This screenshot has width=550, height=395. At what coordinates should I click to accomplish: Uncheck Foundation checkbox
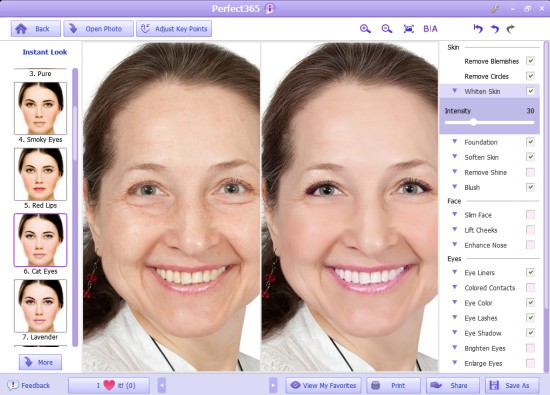[530, 142]
